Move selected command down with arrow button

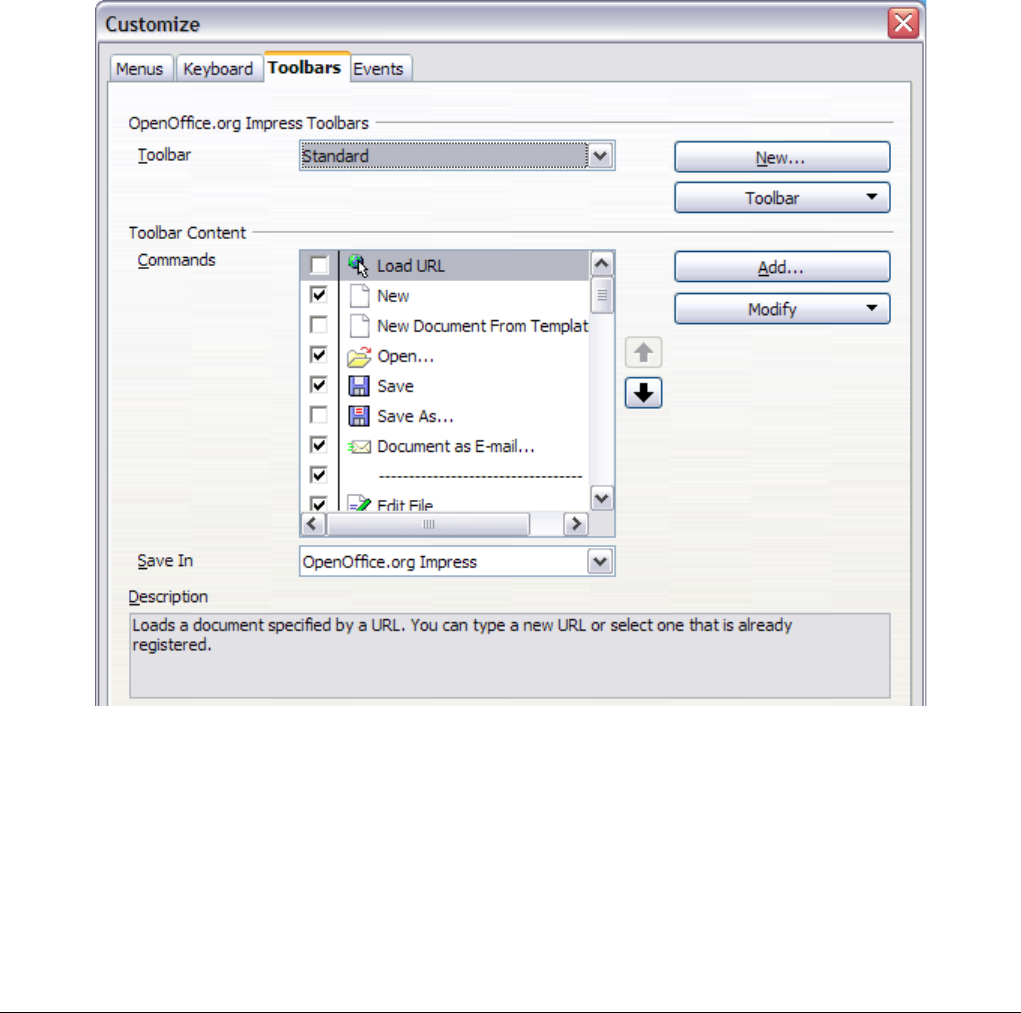(643, 393)
